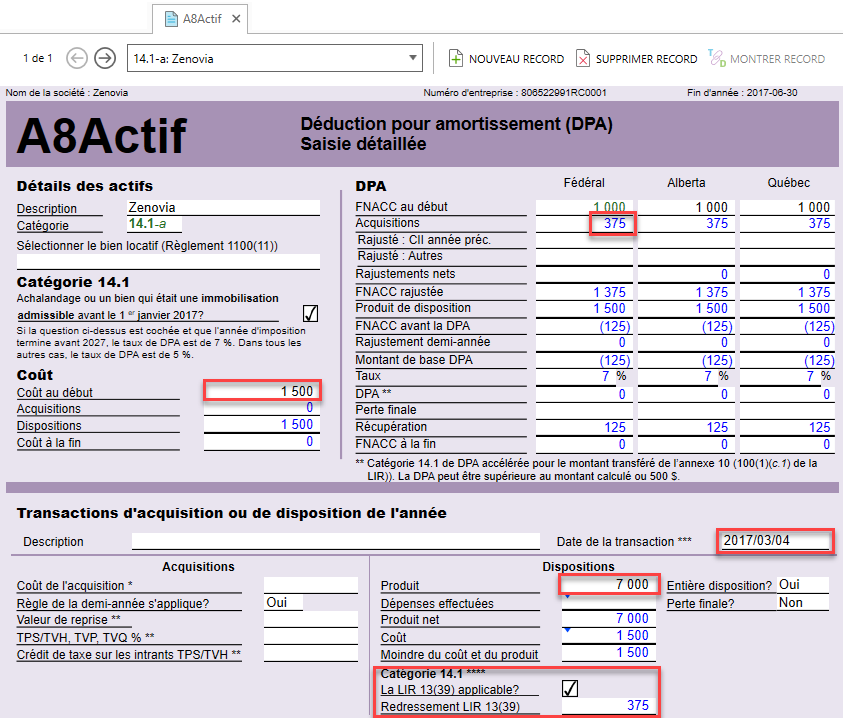Toggle Perte finale Non field
Screen dimensions: 843x718
pos(803,602)
